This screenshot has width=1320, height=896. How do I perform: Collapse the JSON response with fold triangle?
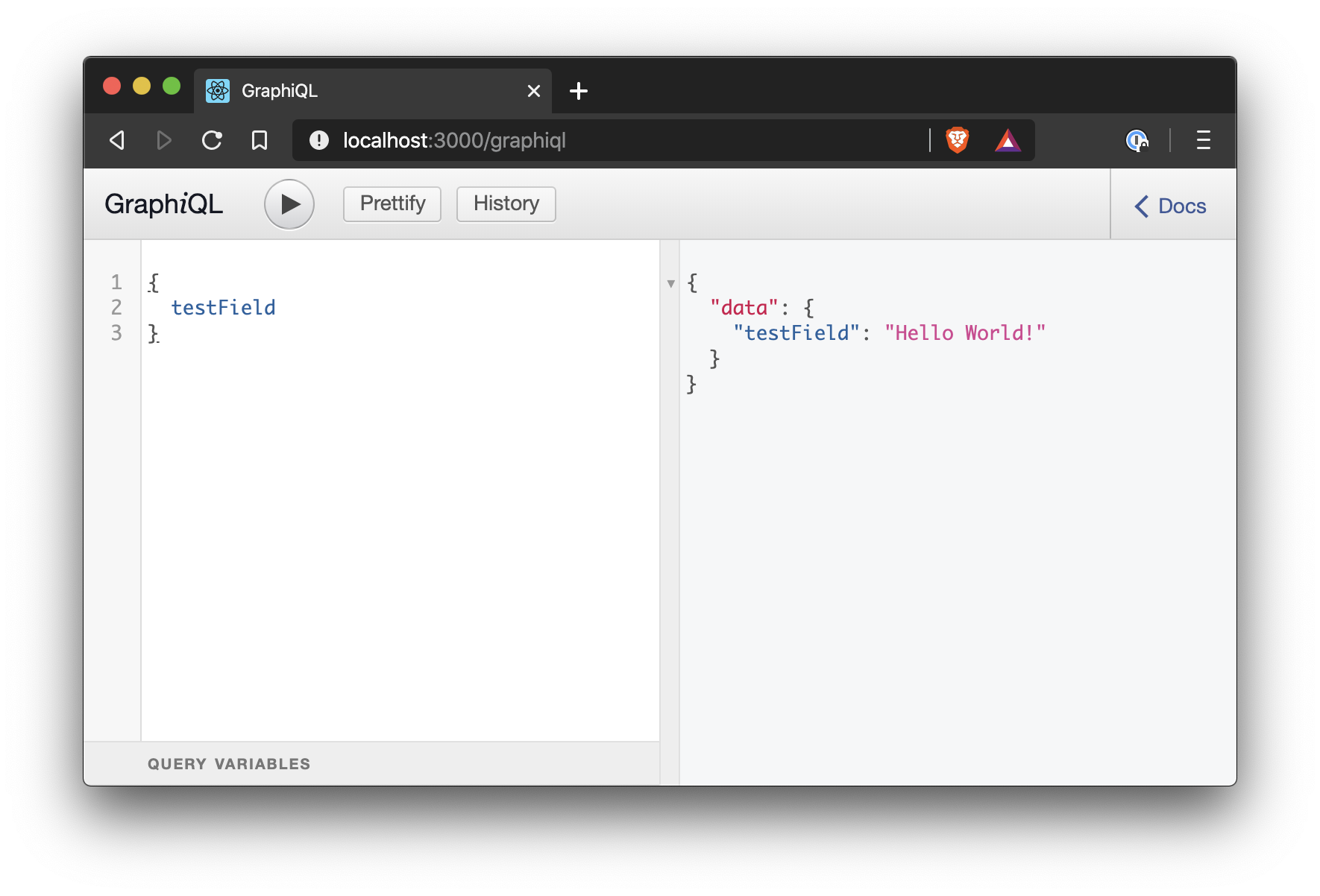pos(671,284)
